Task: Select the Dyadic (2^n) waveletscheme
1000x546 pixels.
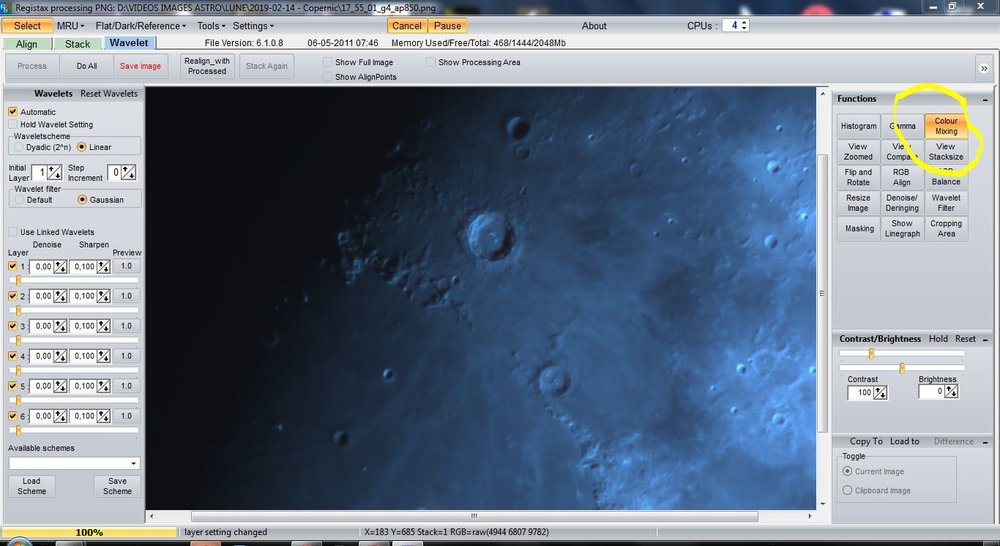Action: click(x=18, y=147)
